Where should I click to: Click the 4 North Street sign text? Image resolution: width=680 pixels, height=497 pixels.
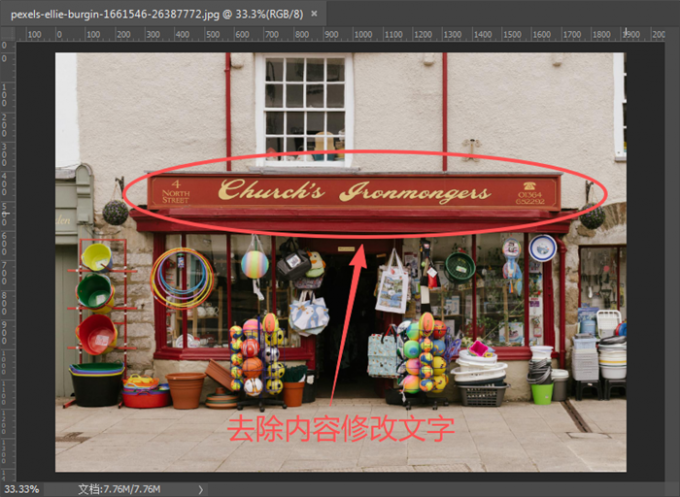(176, 192)
